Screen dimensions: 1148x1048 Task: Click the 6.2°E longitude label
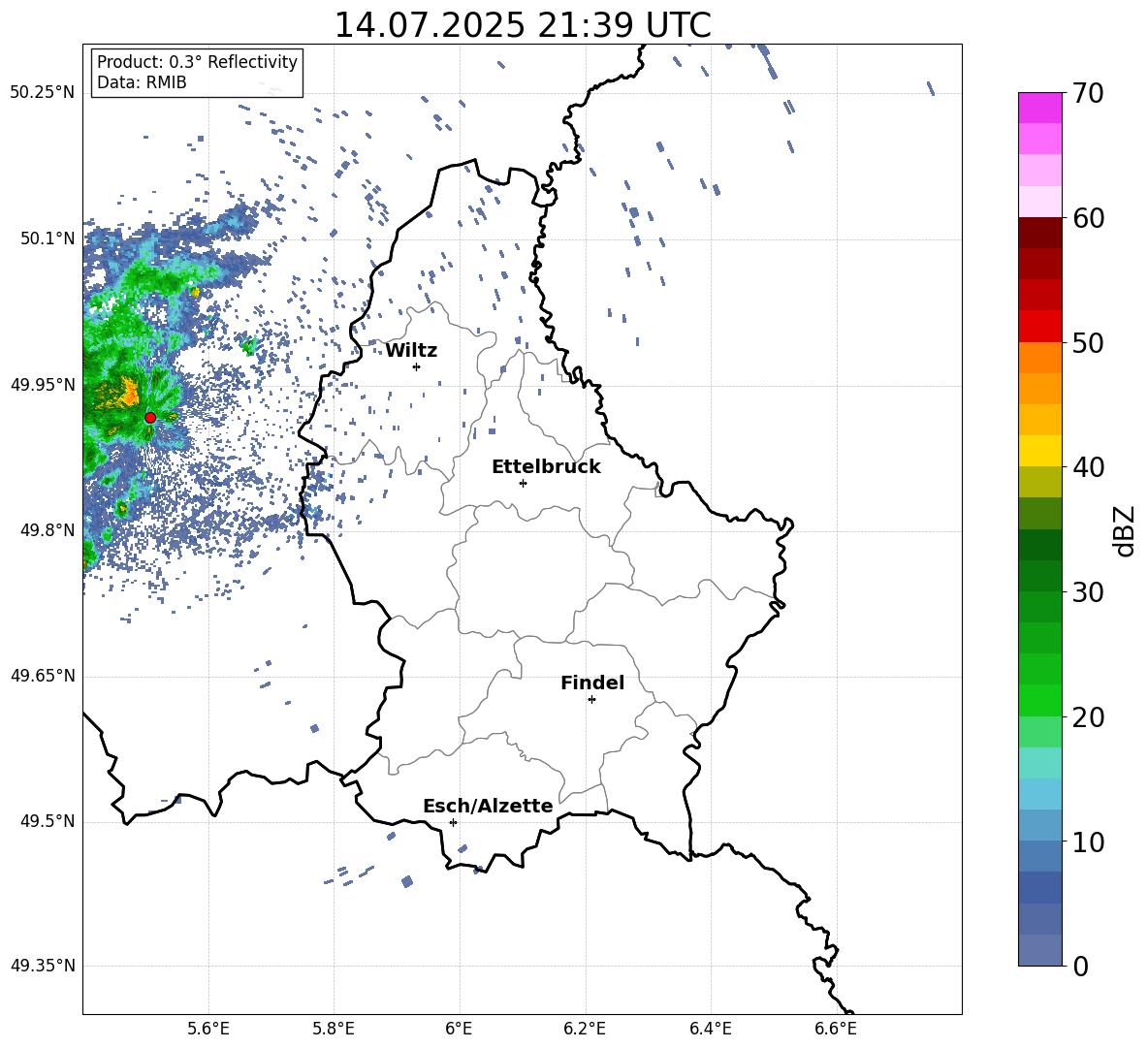[x=585, y=1029]
